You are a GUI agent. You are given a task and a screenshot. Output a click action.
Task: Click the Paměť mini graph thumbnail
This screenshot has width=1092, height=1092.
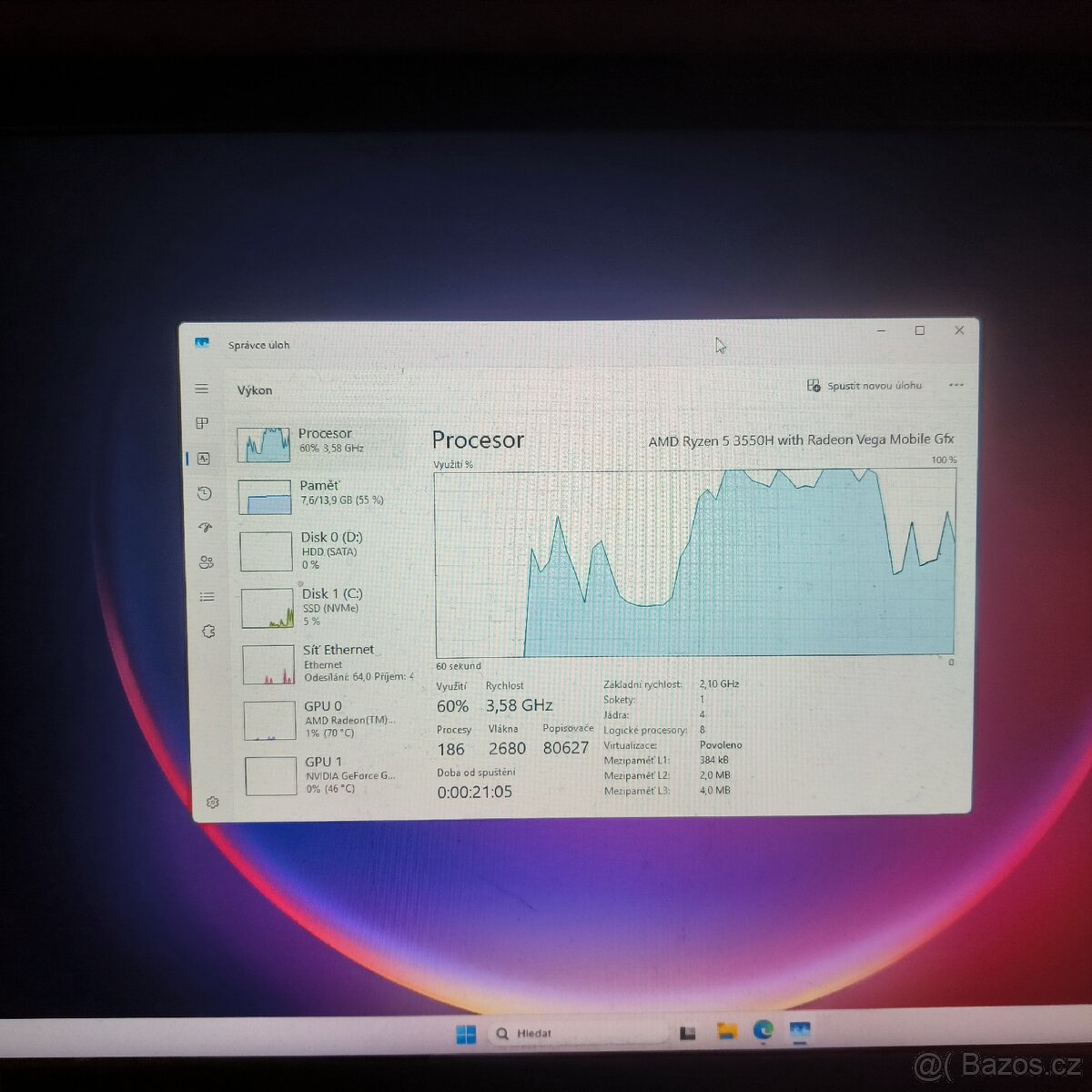265,497
